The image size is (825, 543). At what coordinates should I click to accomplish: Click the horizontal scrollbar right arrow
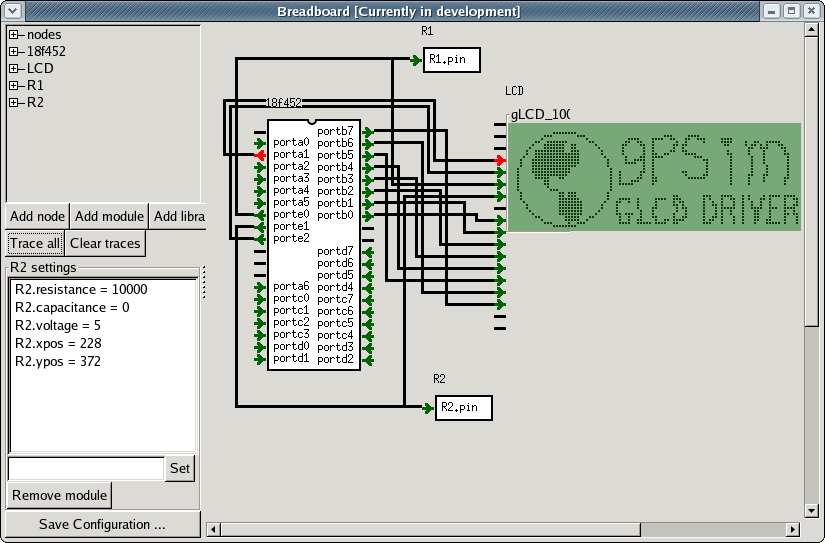tap(793, 529)
